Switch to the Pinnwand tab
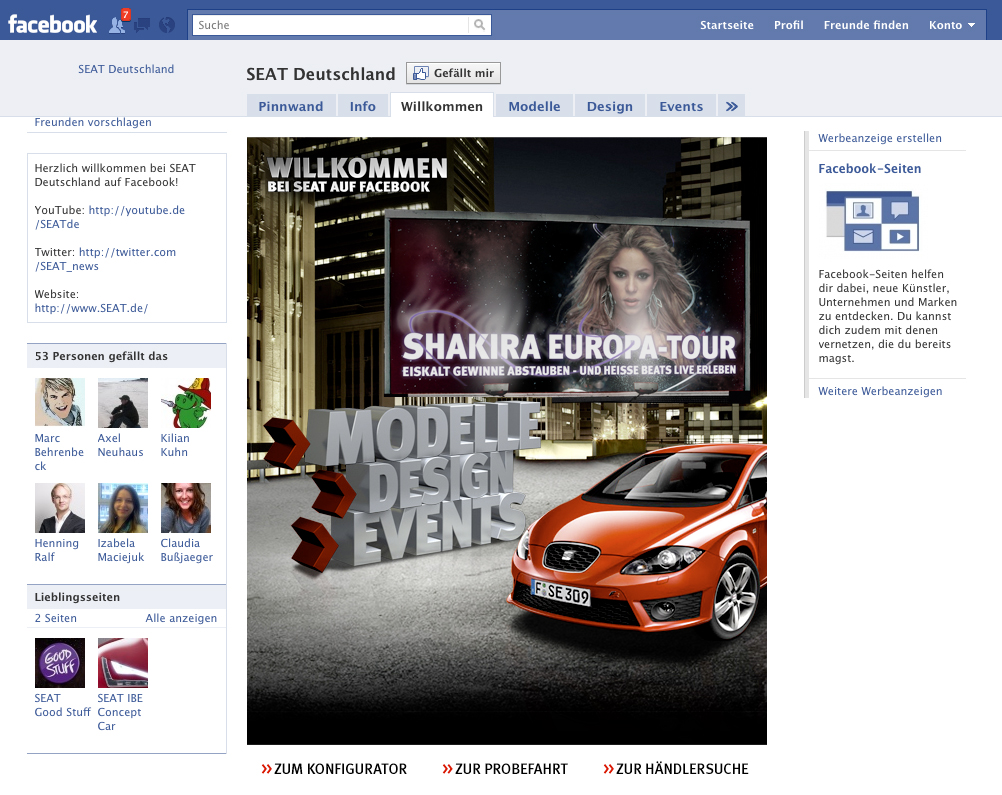This screenshot has width=1002, height=795. tap(291, 106)
